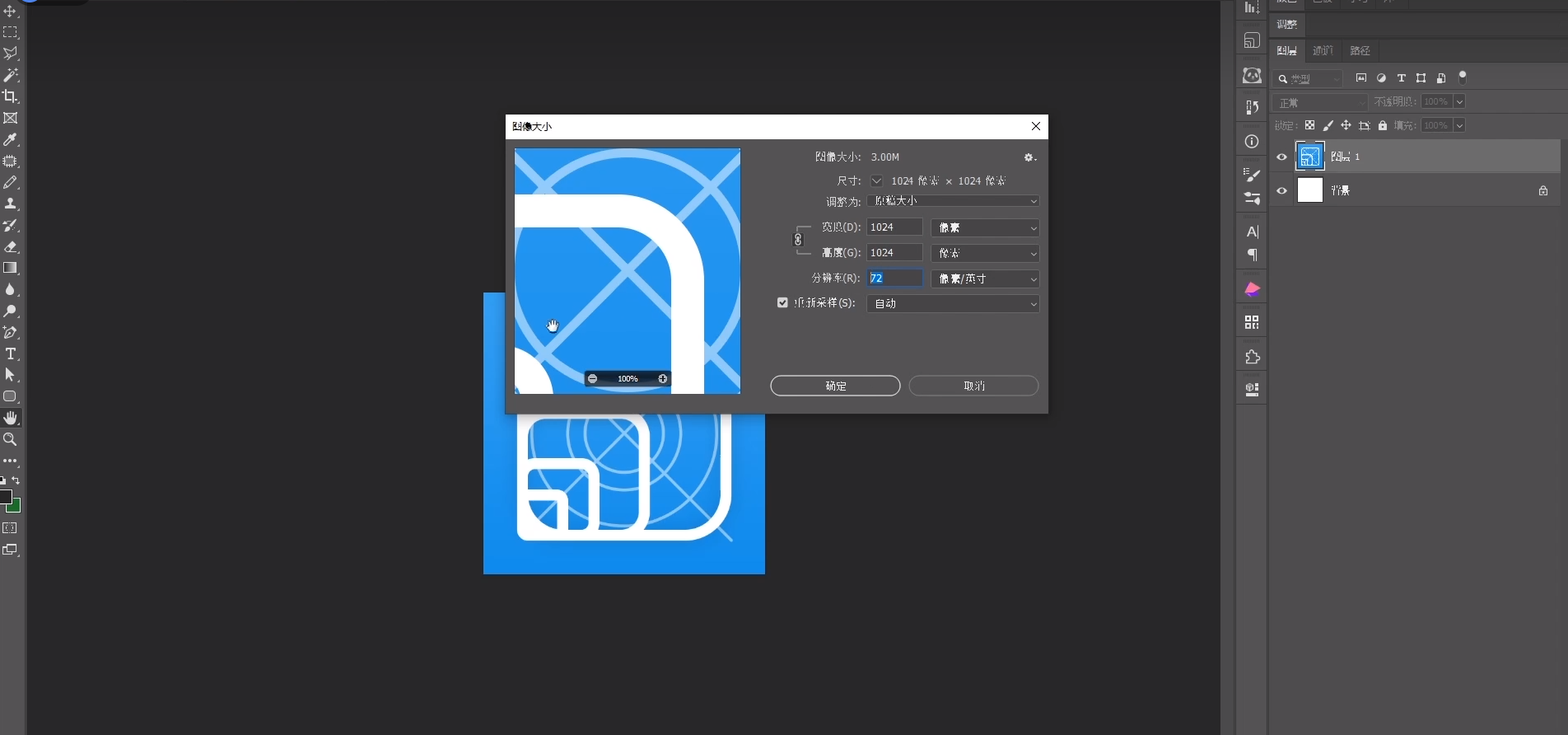Open the height unit dropdown
Screen dimensions: 1568x735
pyautogui.click(x=985, y=253)
